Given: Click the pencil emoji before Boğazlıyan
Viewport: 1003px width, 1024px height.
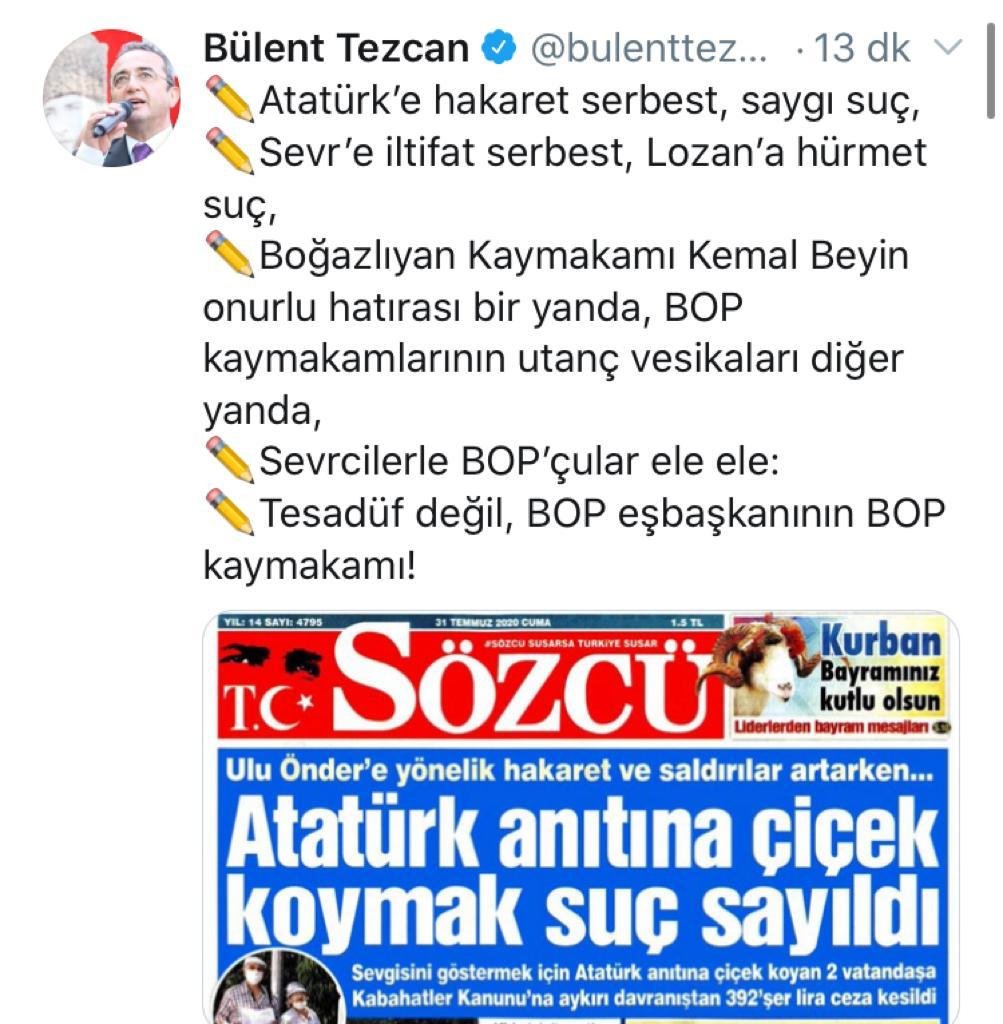Looking at the screenshot, I should (x=230, y=254).
